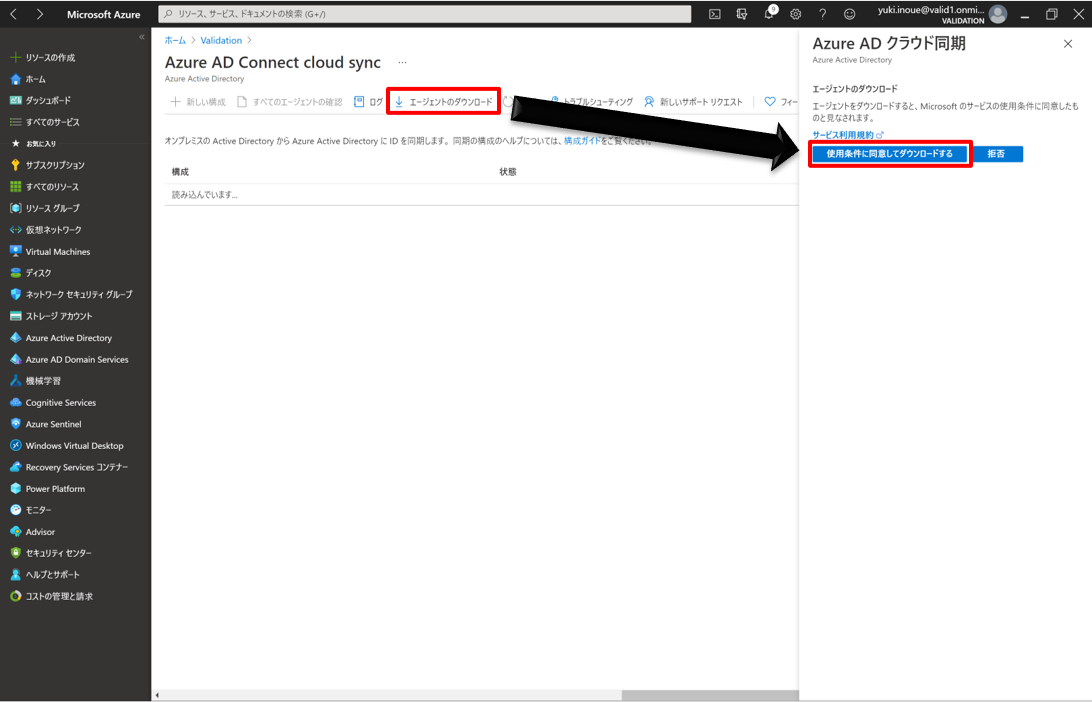Open the notifications bell

(x=769, y=14)
